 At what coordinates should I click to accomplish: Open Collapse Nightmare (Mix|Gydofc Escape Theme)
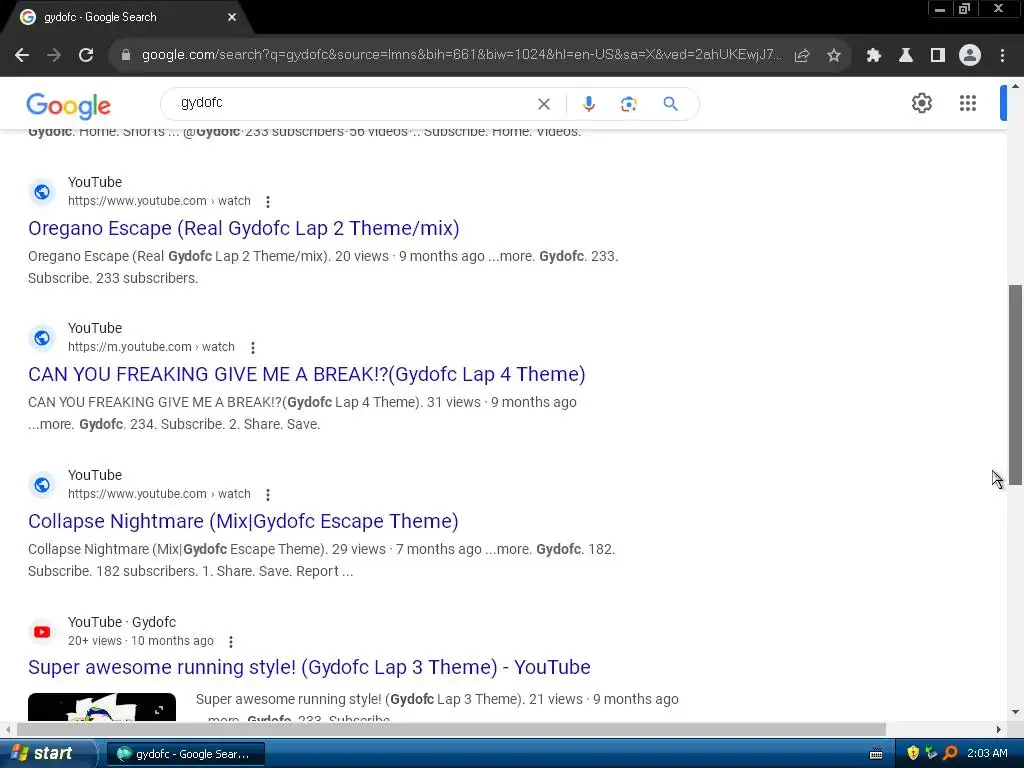(x=243, y=521)
